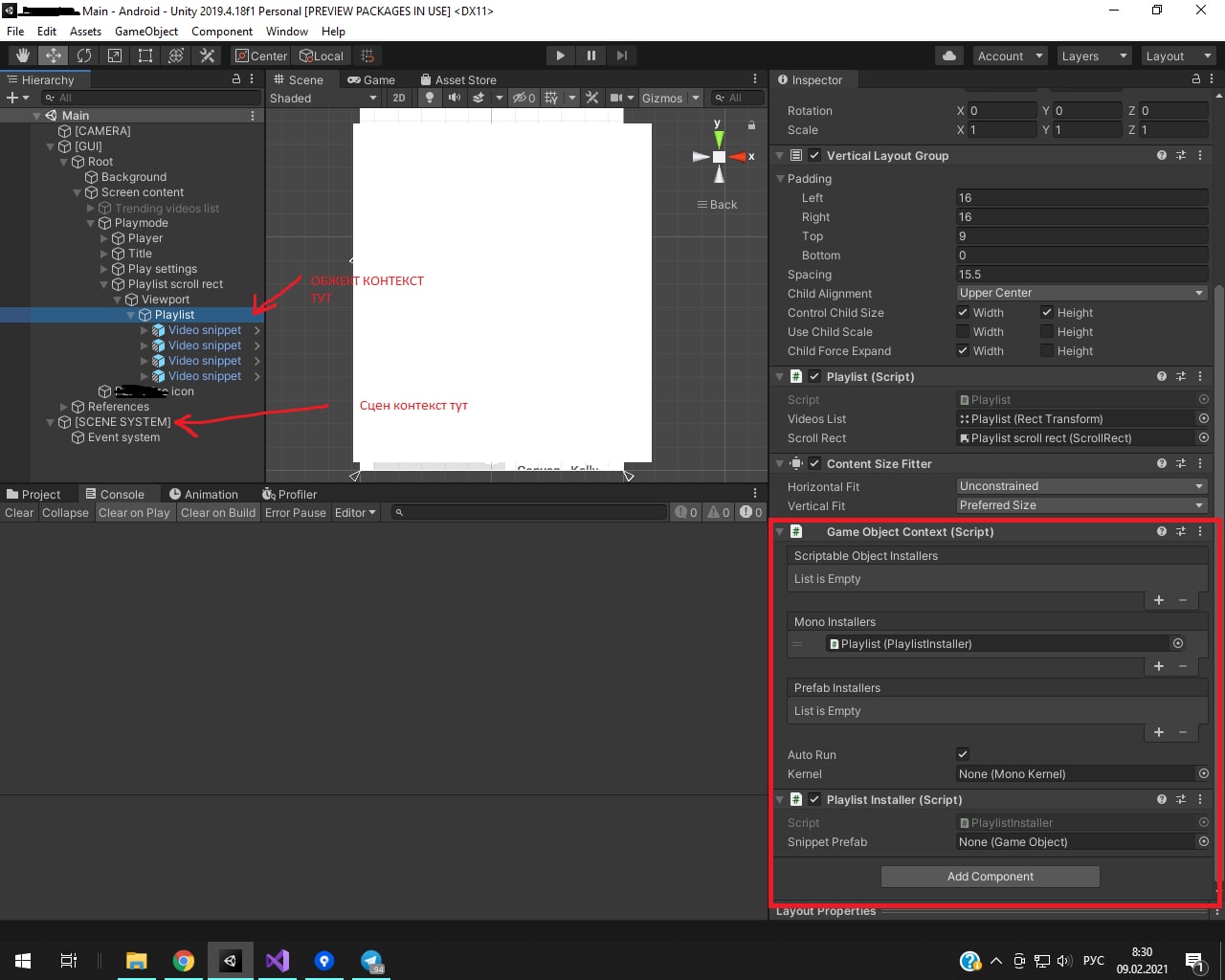This screenshot has height=980, width=1225.
Task: Open Vertical Fit dropdown
Action: [1082, 505]
